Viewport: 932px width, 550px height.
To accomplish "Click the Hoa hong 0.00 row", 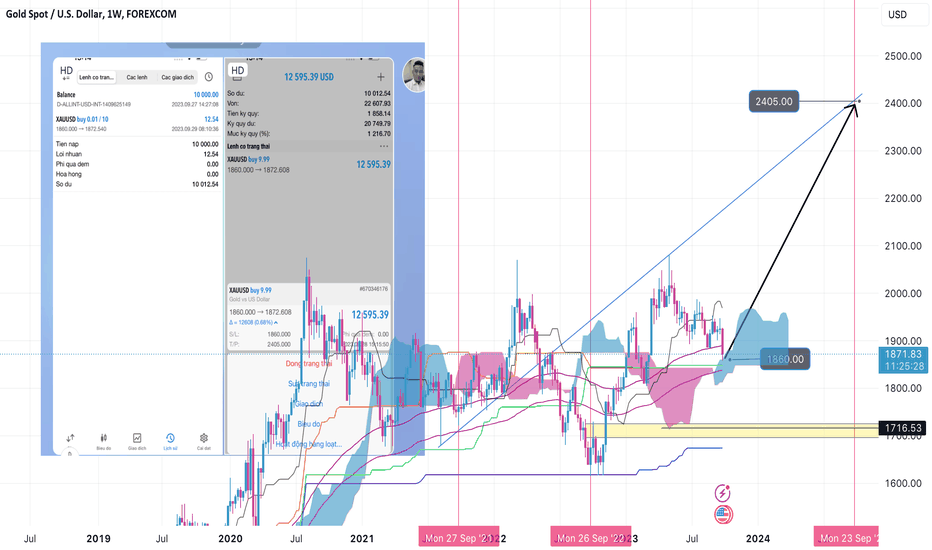I will tap(137, 174).
